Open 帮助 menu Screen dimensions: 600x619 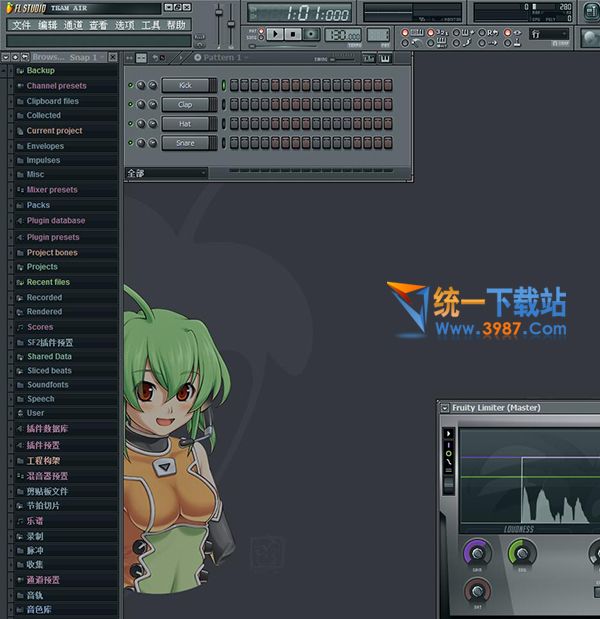(x=176, y=25)
